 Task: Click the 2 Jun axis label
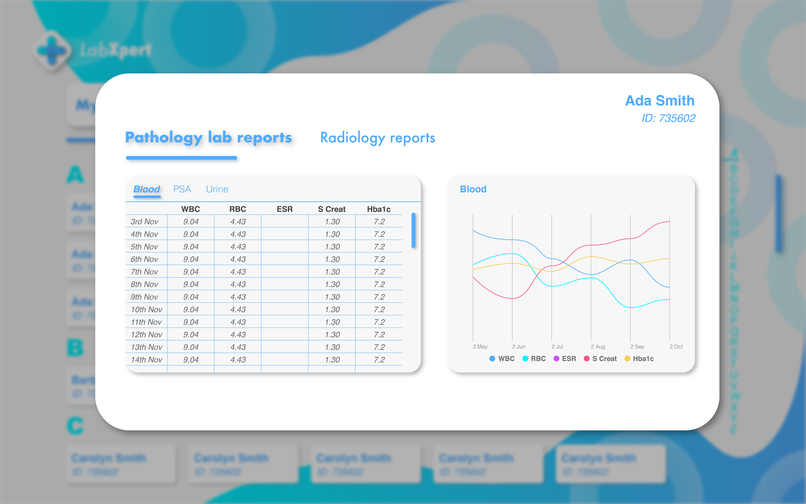point(519,347)
